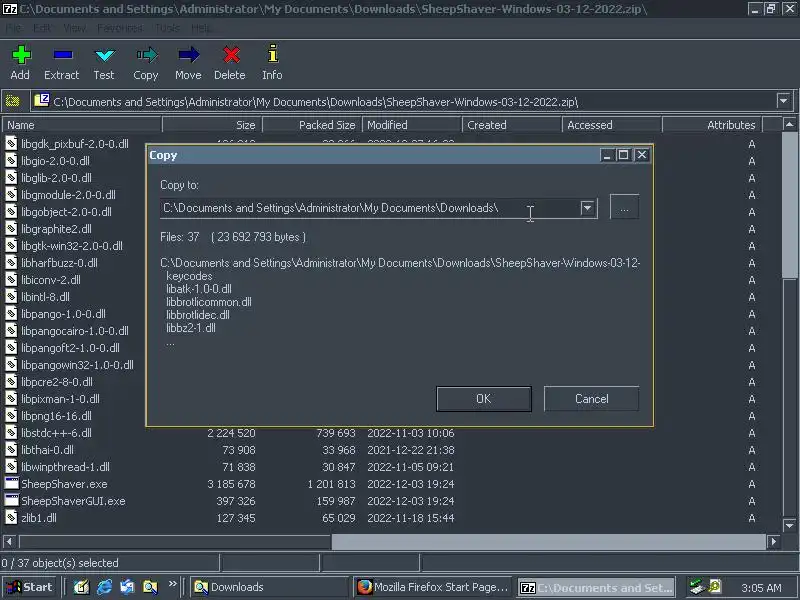Screen dimensions: 800x600
Task: Click the file icon of libthai-0.dll
Action: (x=11, y=449)
